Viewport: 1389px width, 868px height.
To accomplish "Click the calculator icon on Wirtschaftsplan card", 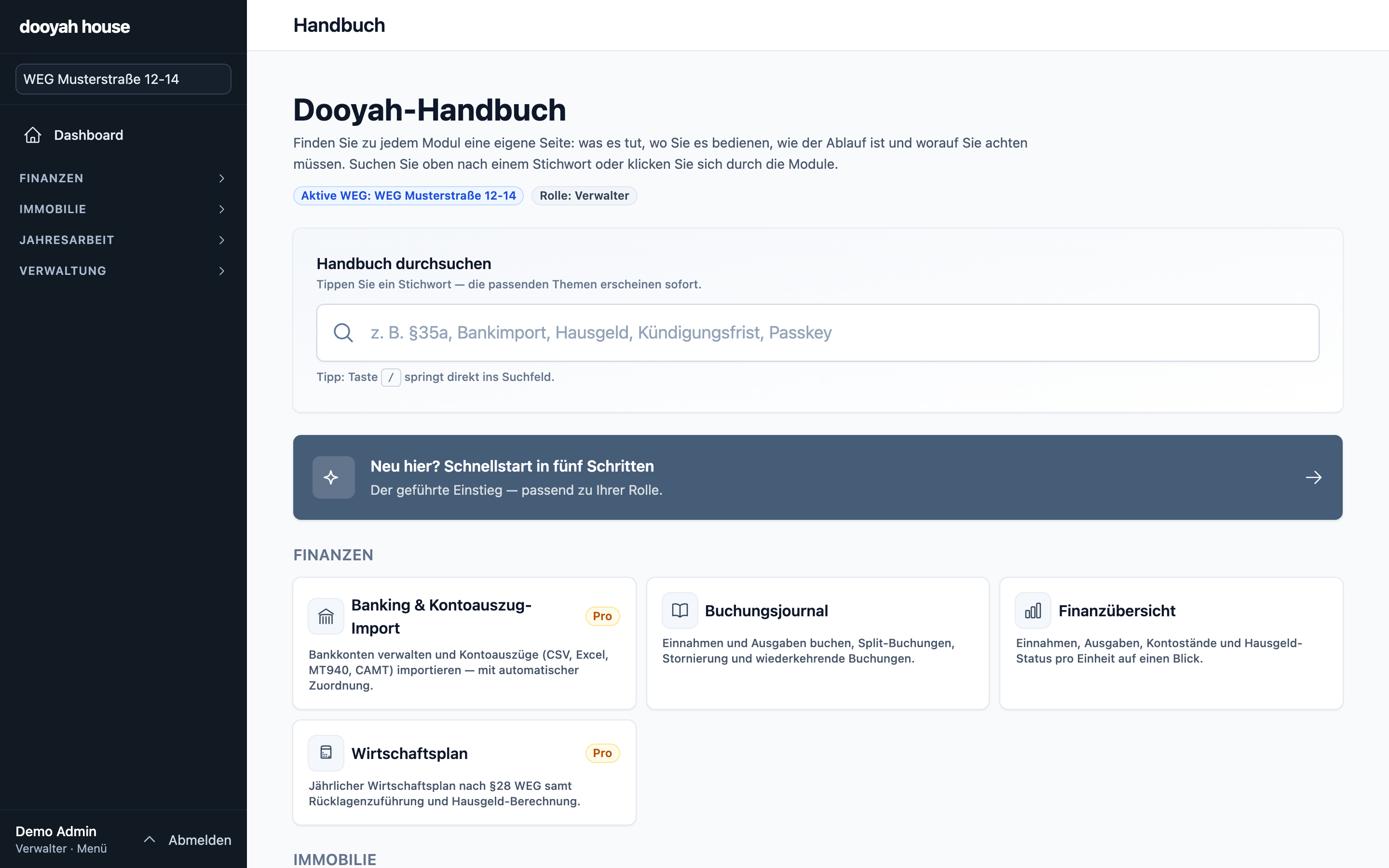I will pyautogui.click(x=326, y=753).
